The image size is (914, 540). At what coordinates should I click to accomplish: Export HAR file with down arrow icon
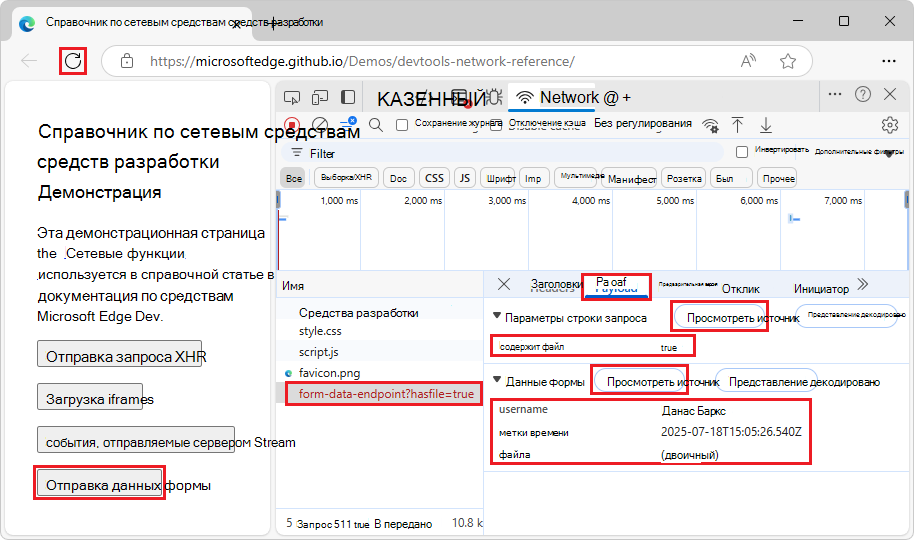[x=766, y=125]
